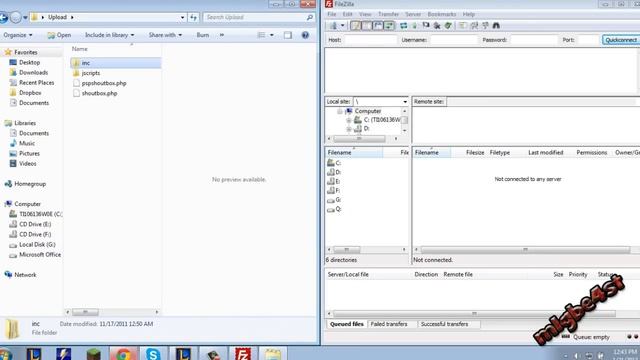The image size is (640, 360).
Task: Open the Include in library dropdown
Action: click(109, 35)
